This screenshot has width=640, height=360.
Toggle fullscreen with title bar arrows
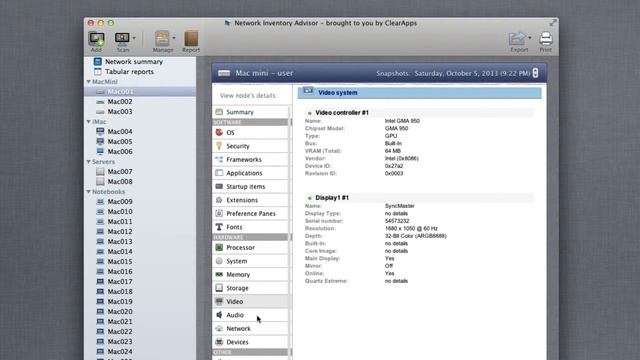(553, 23)
